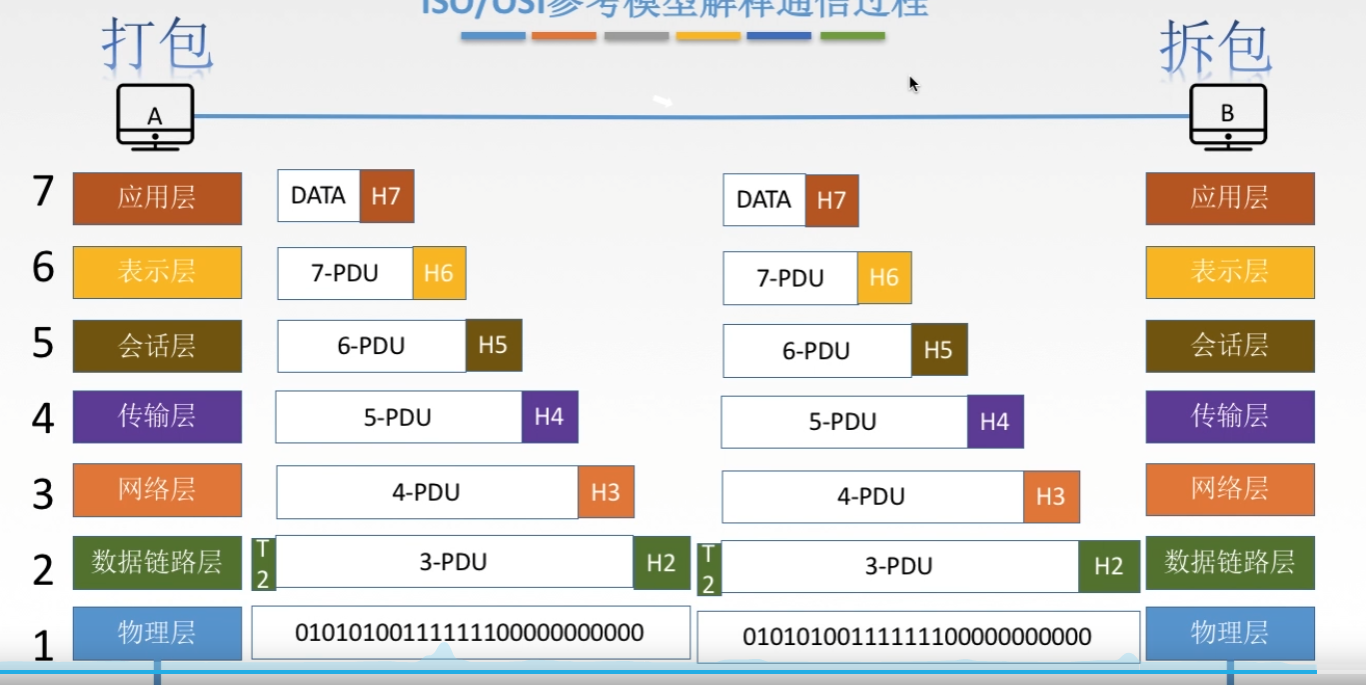
Task: Select DATA box in 拆包 column
Action: pos(764,200)
